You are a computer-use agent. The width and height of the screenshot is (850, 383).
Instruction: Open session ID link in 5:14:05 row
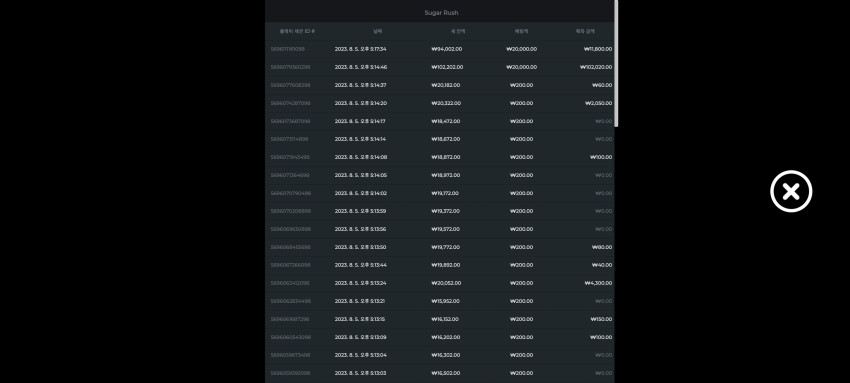289,175
